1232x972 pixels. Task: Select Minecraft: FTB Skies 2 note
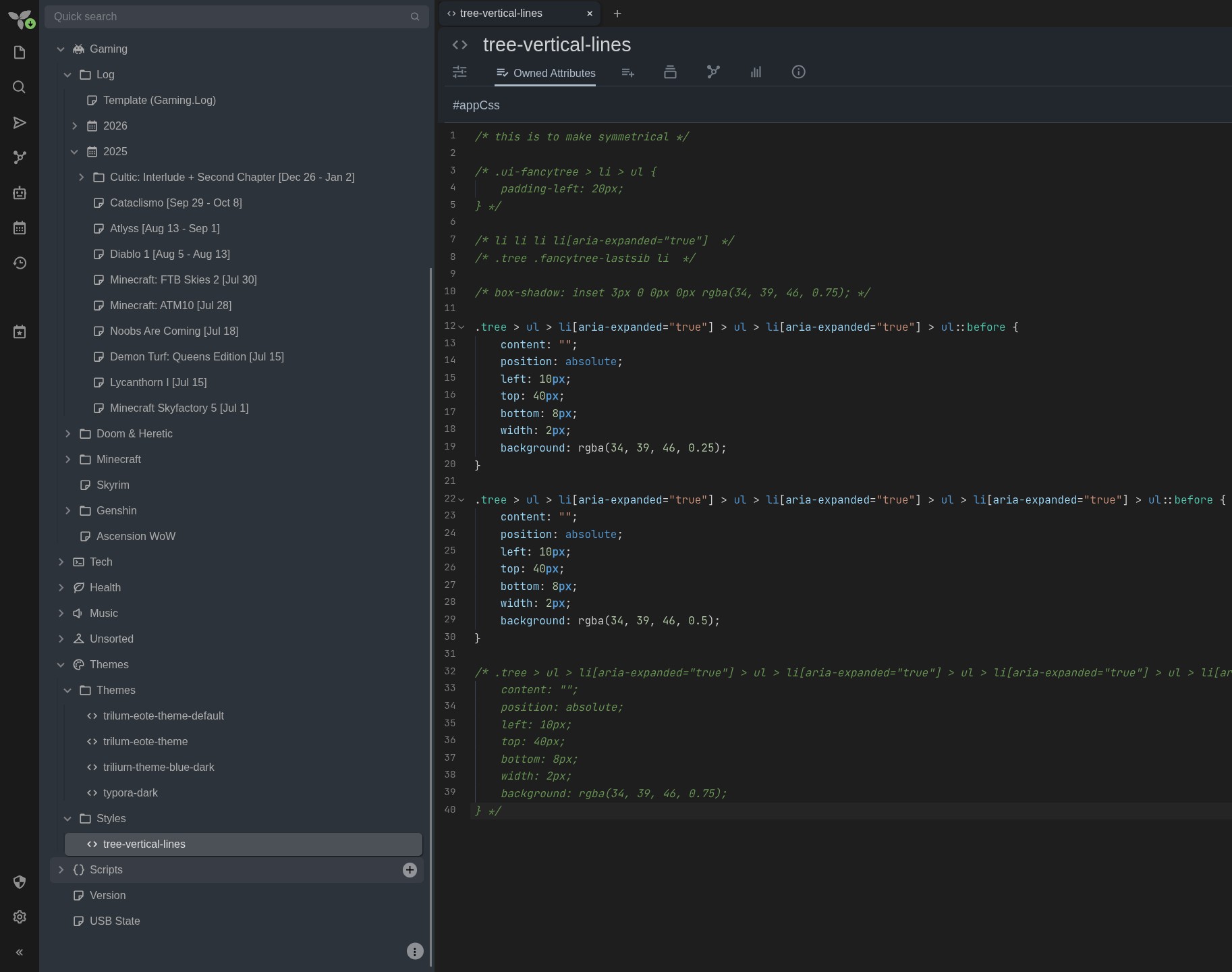pos(183,280)
